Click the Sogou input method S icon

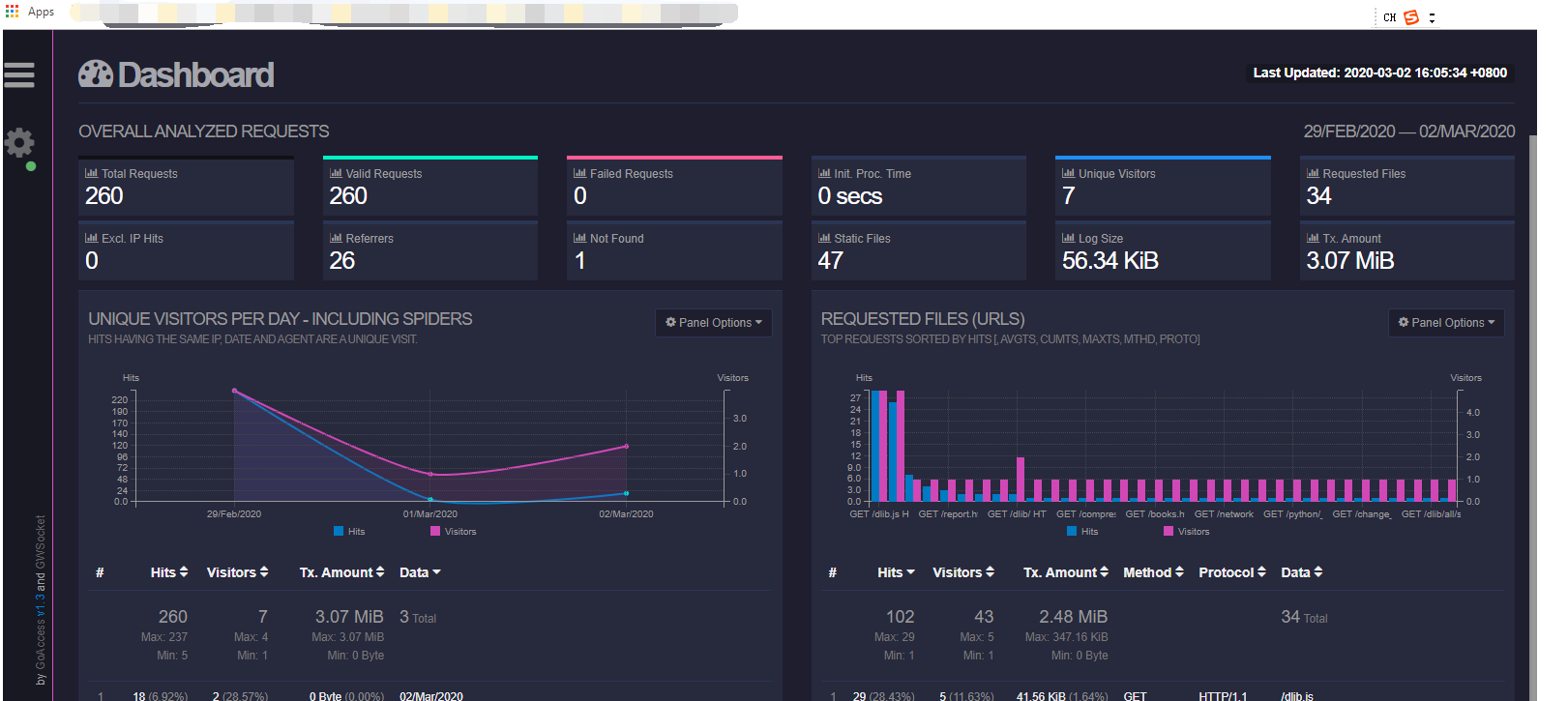(x=1411, y=17)
